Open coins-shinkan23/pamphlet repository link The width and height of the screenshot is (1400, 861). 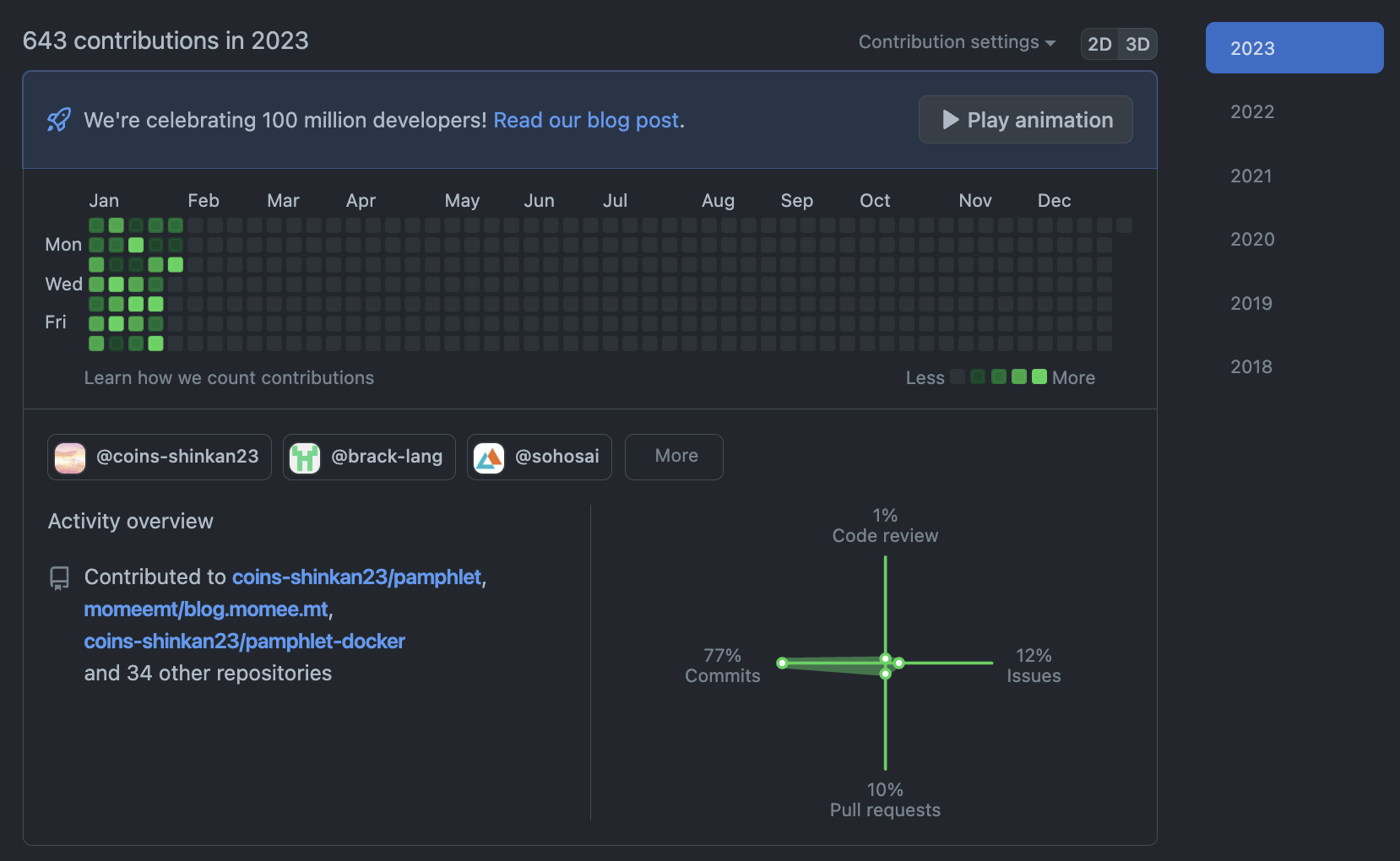pos(356,577)
